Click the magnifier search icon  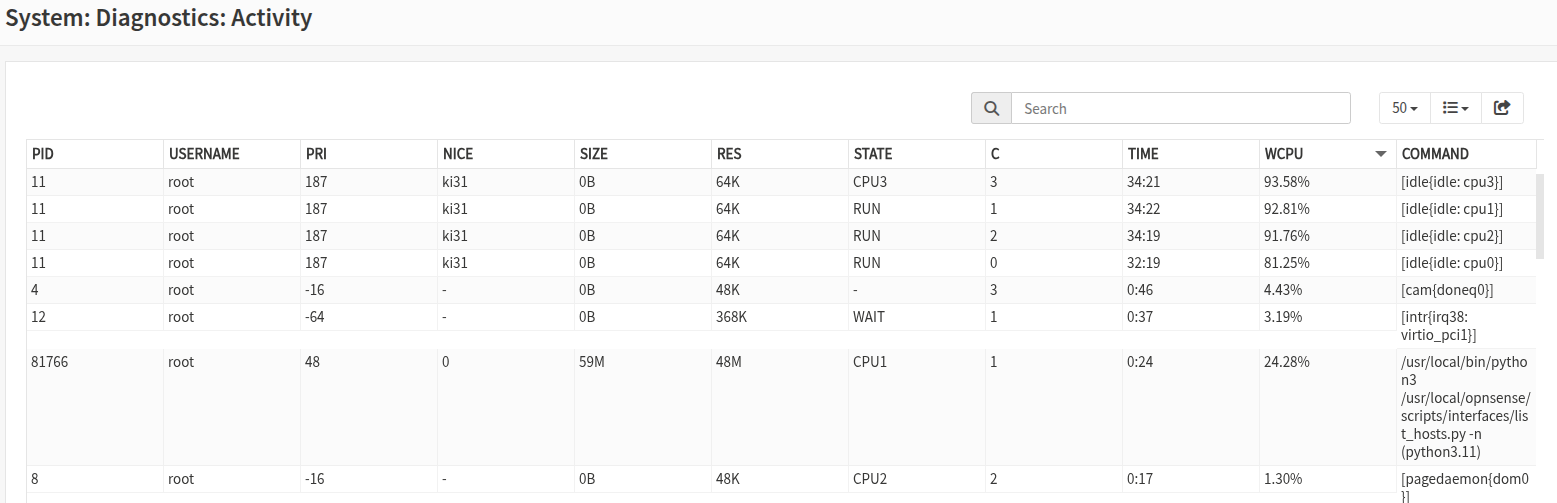(991, 108)
